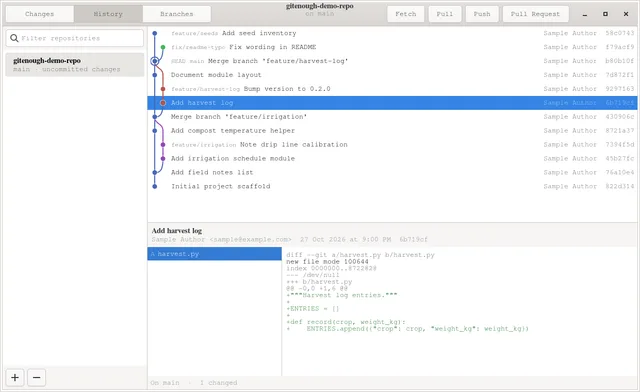Click green graph dot for Fix wording commit
Screen dimensions: 640x392
[x=163, y=47]
